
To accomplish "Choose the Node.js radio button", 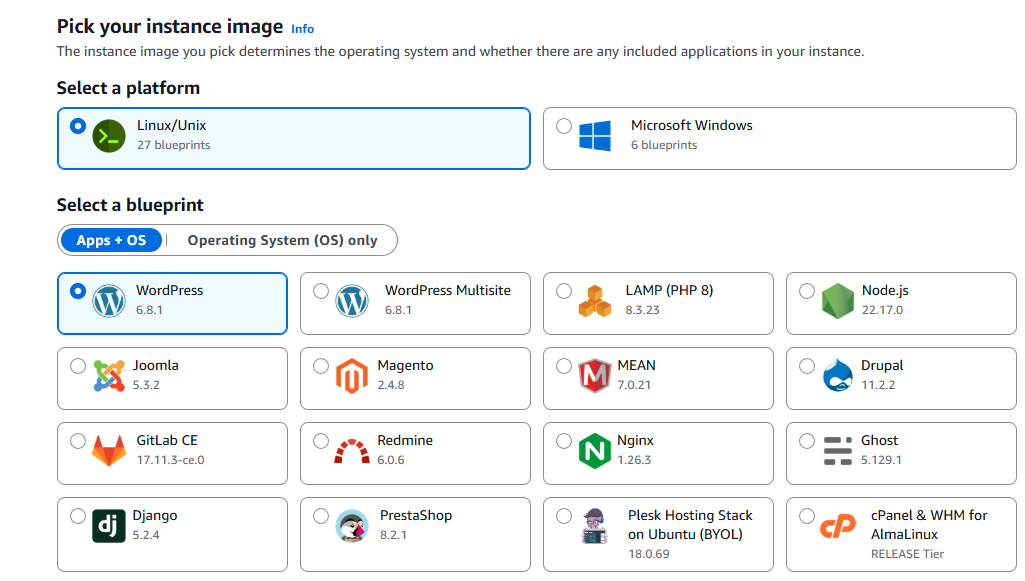I will [x=807, y=291].
